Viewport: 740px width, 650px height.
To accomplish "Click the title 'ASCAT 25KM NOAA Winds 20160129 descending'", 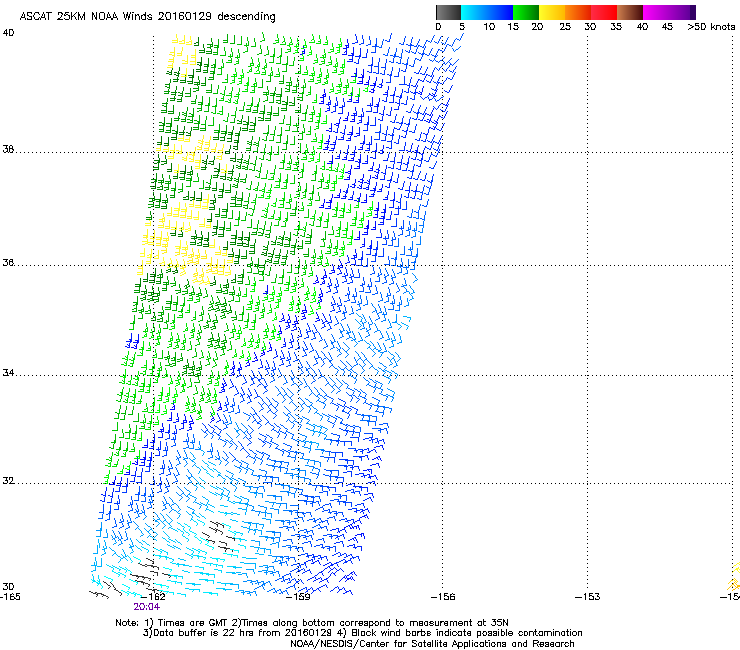I will click(147, 16).
